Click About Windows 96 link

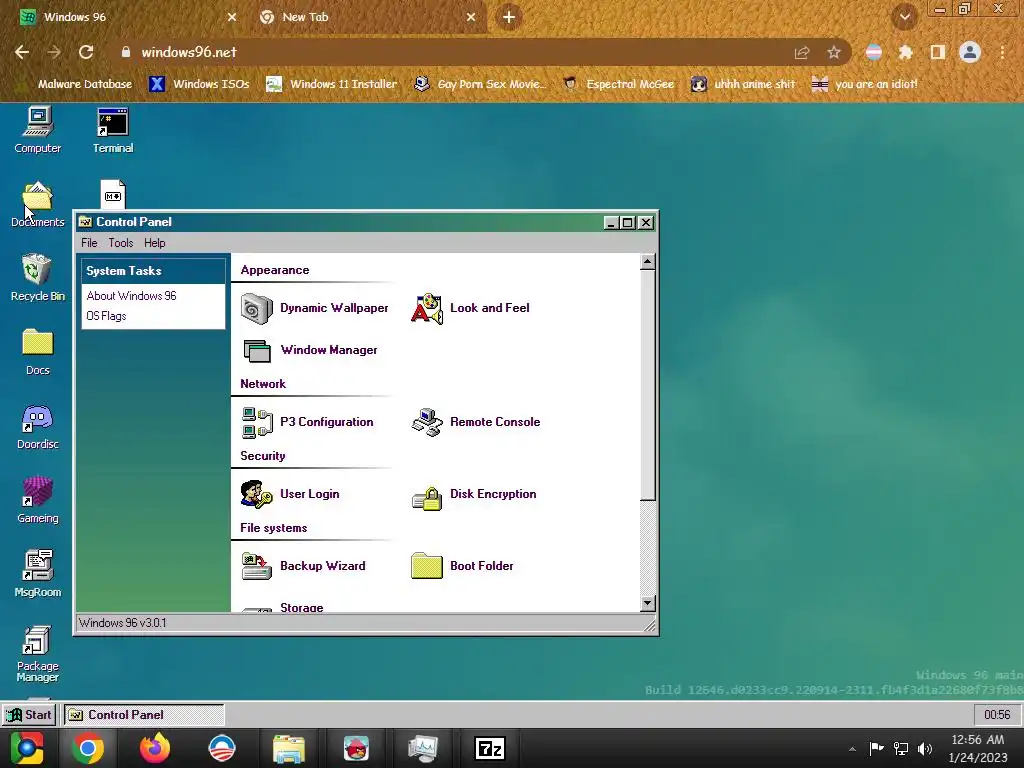pyautogui.click(x=131, y=296)
